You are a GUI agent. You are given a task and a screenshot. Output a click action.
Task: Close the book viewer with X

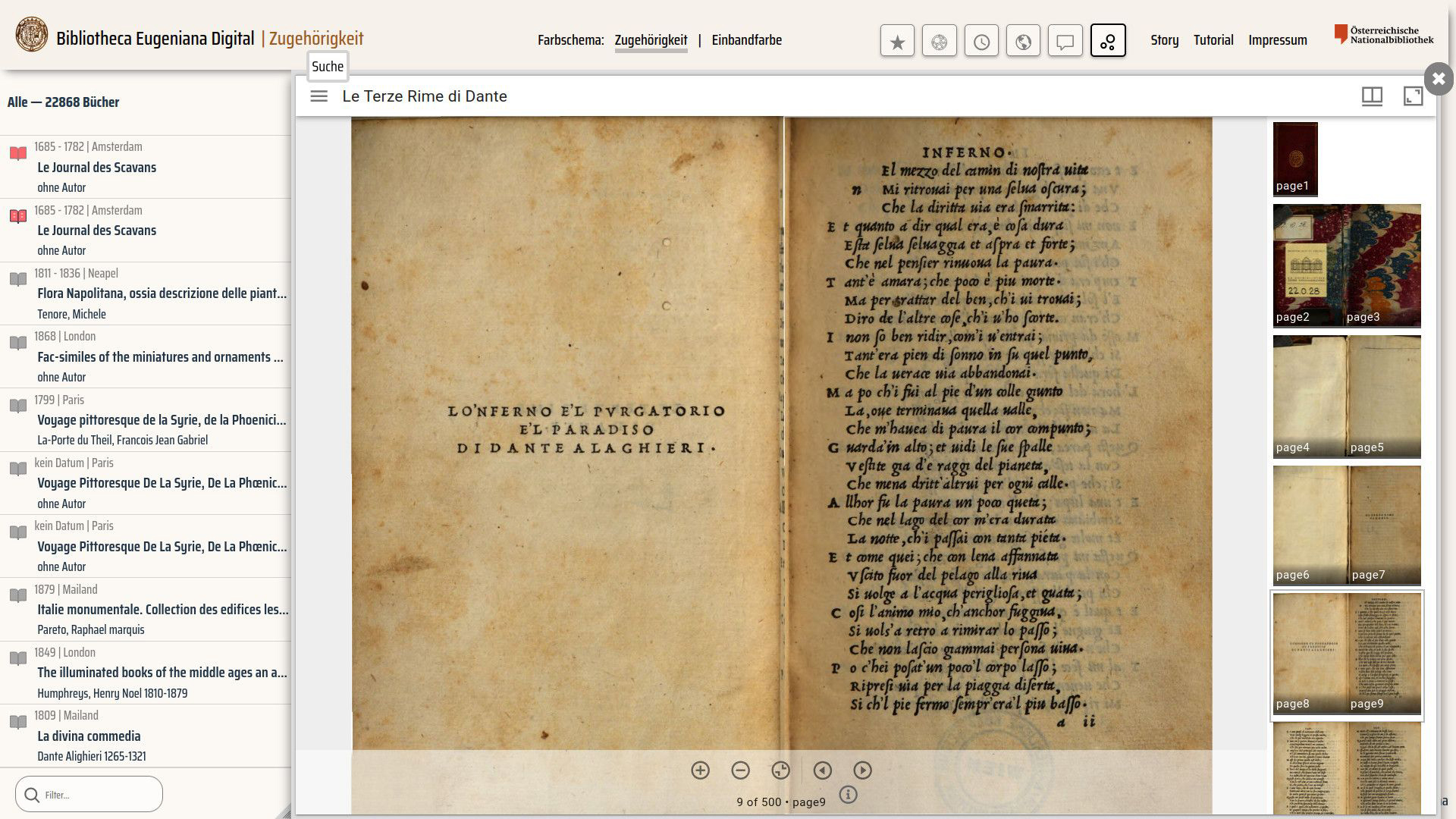[x=1439, y=78]
